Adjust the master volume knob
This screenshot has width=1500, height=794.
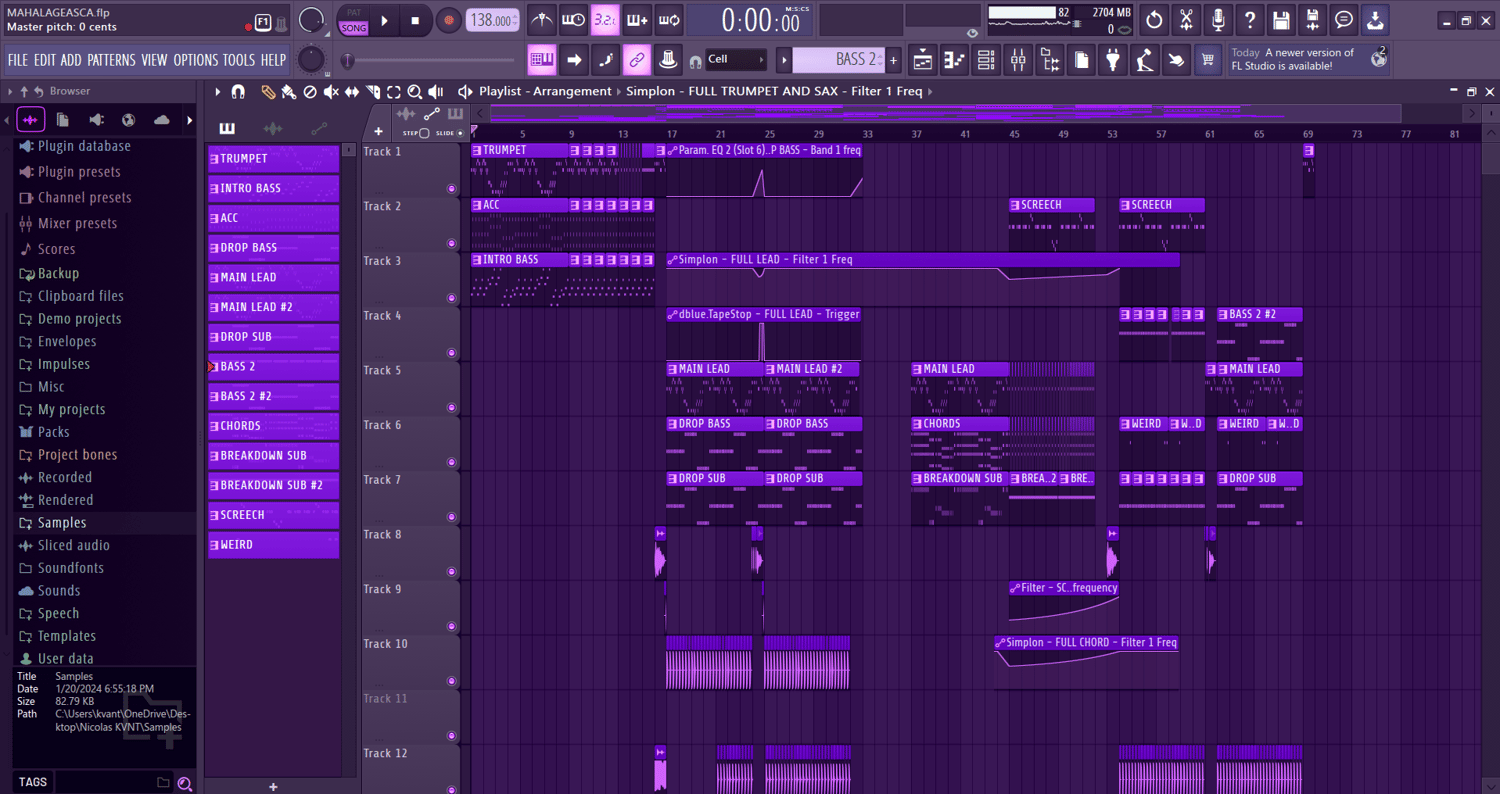tap(312, 20)
